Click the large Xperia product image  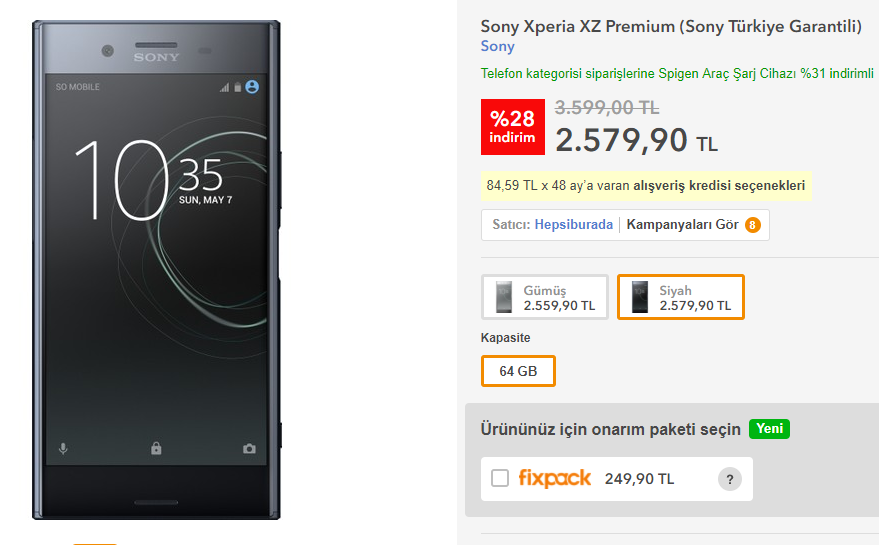(158, 270)
